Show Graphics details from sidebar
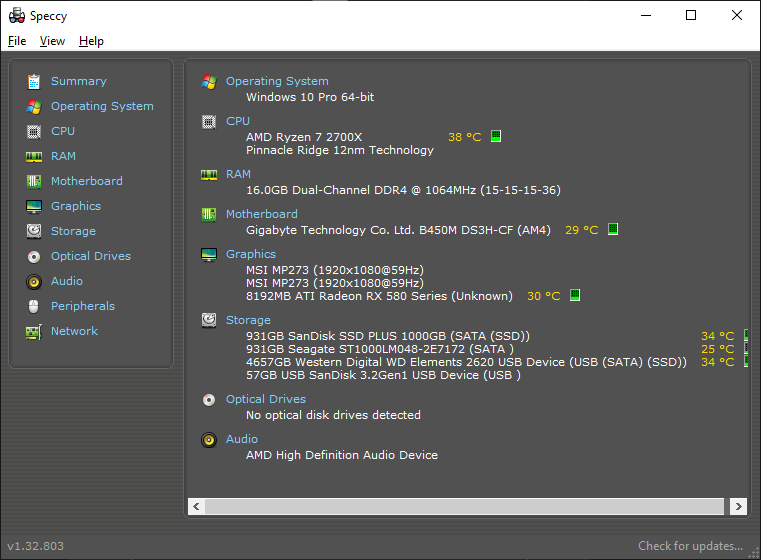The height and width of the screenshot is (560, 761). coord(76,206)
